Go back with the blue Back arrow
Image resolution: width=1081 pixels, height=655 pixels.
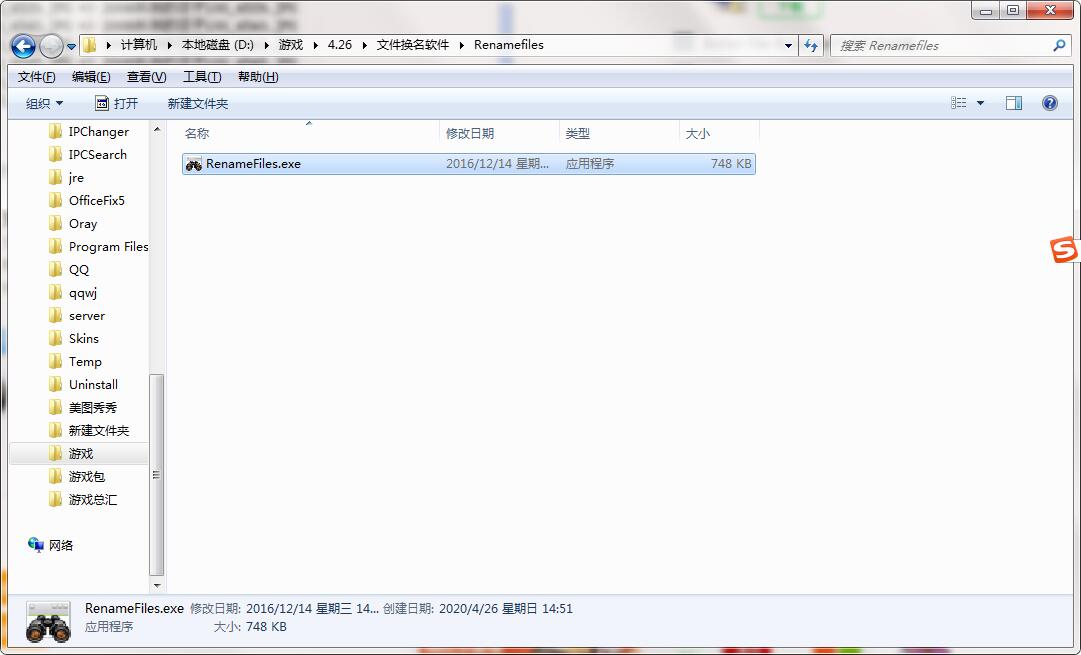point(23,46)
